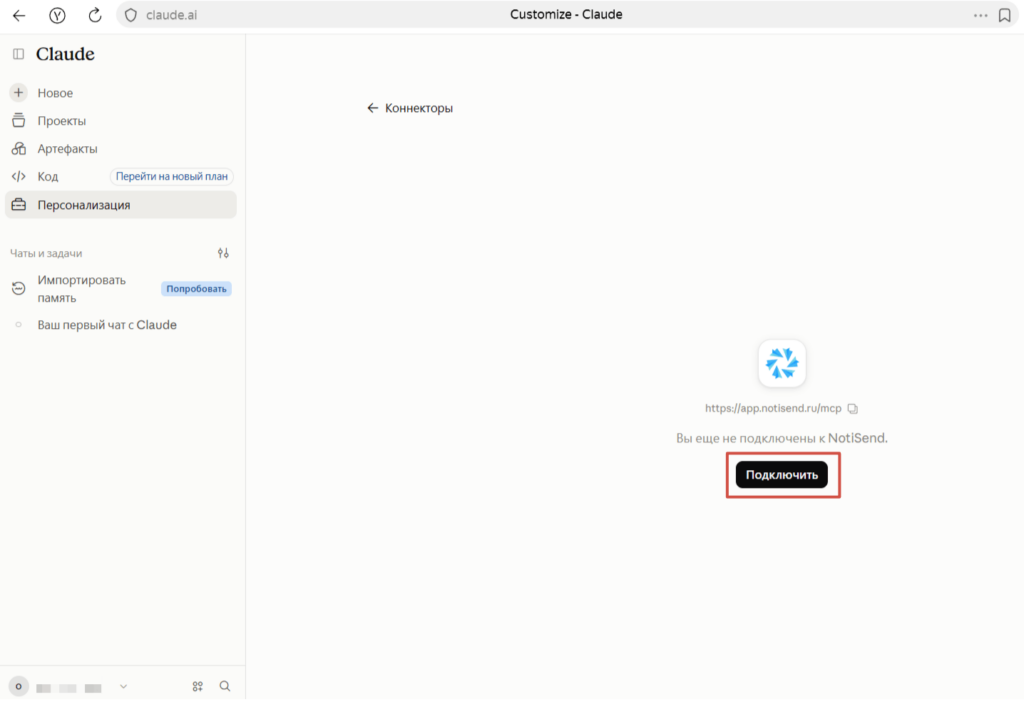Click the Код angle-brackets icon
This screenshot has height=707, width=1024.
point(18,176)
